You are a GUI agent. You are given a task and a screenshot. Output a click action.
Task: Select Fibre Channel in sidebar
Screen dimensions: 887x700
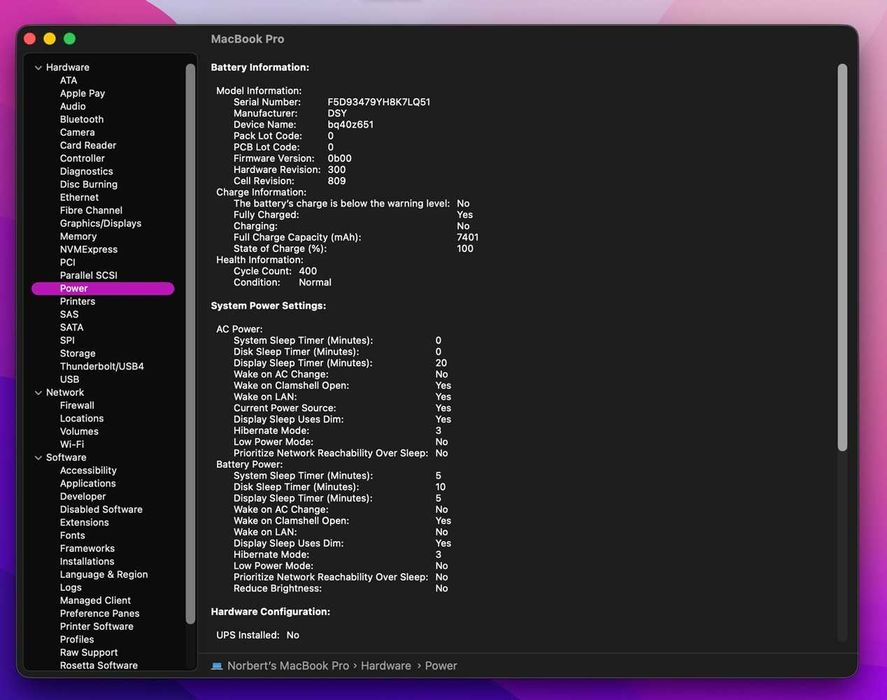(91, 211)
